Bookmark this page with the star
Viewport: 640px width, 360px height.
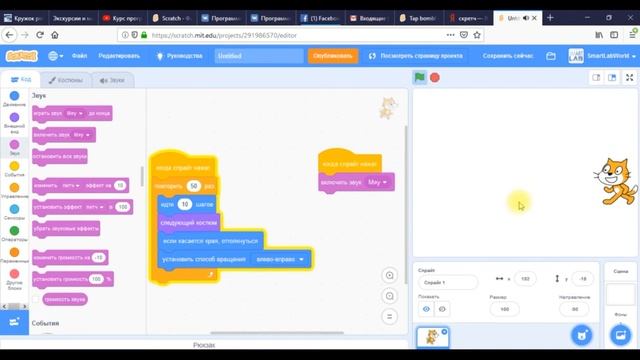[477, 35]
